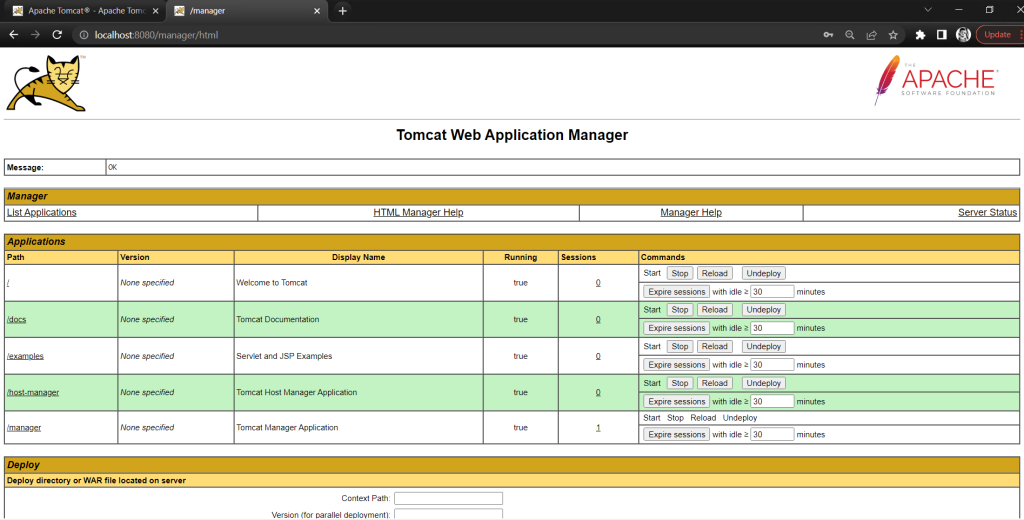Click the zoom magnifier icon in address bar
1024x520 pixels.
point(850,35)
